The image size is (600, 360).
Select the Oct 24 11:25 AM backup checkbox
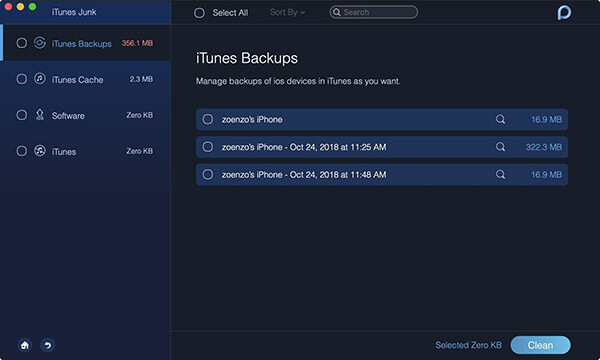tap(208, 147)
